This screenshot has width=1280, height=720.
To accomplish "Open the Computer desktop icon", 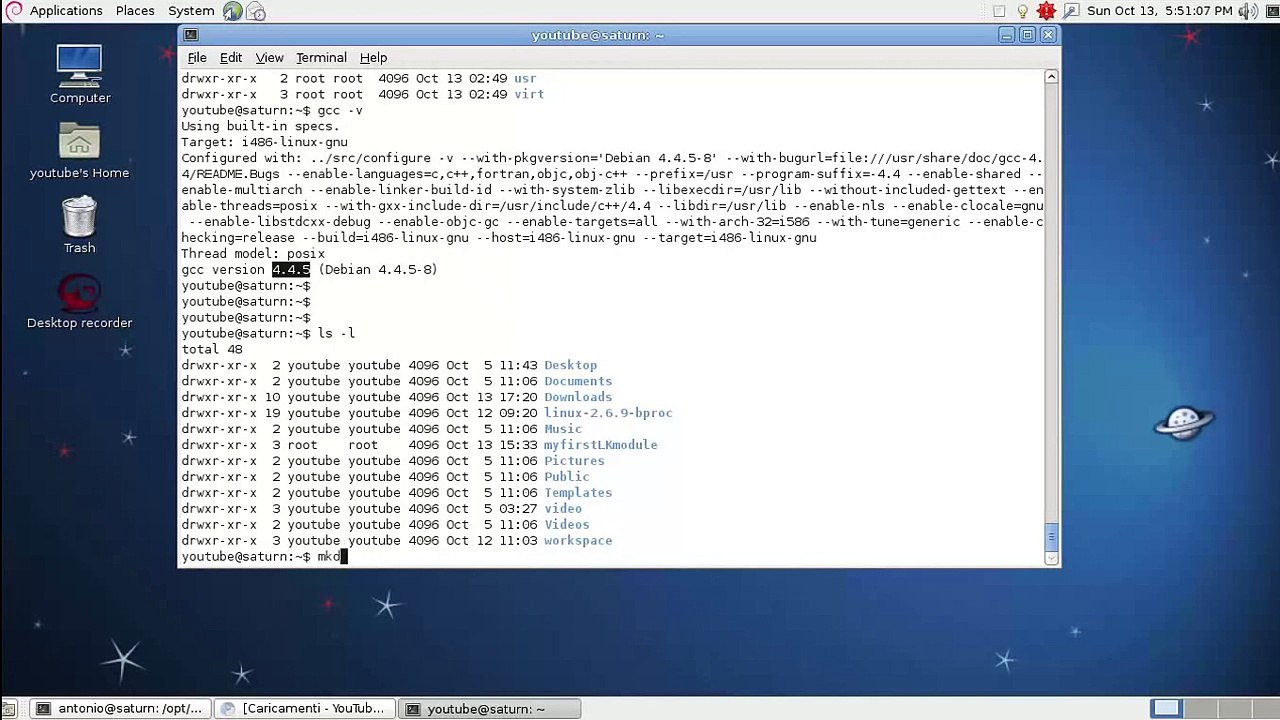I will (x=79, y=72).
